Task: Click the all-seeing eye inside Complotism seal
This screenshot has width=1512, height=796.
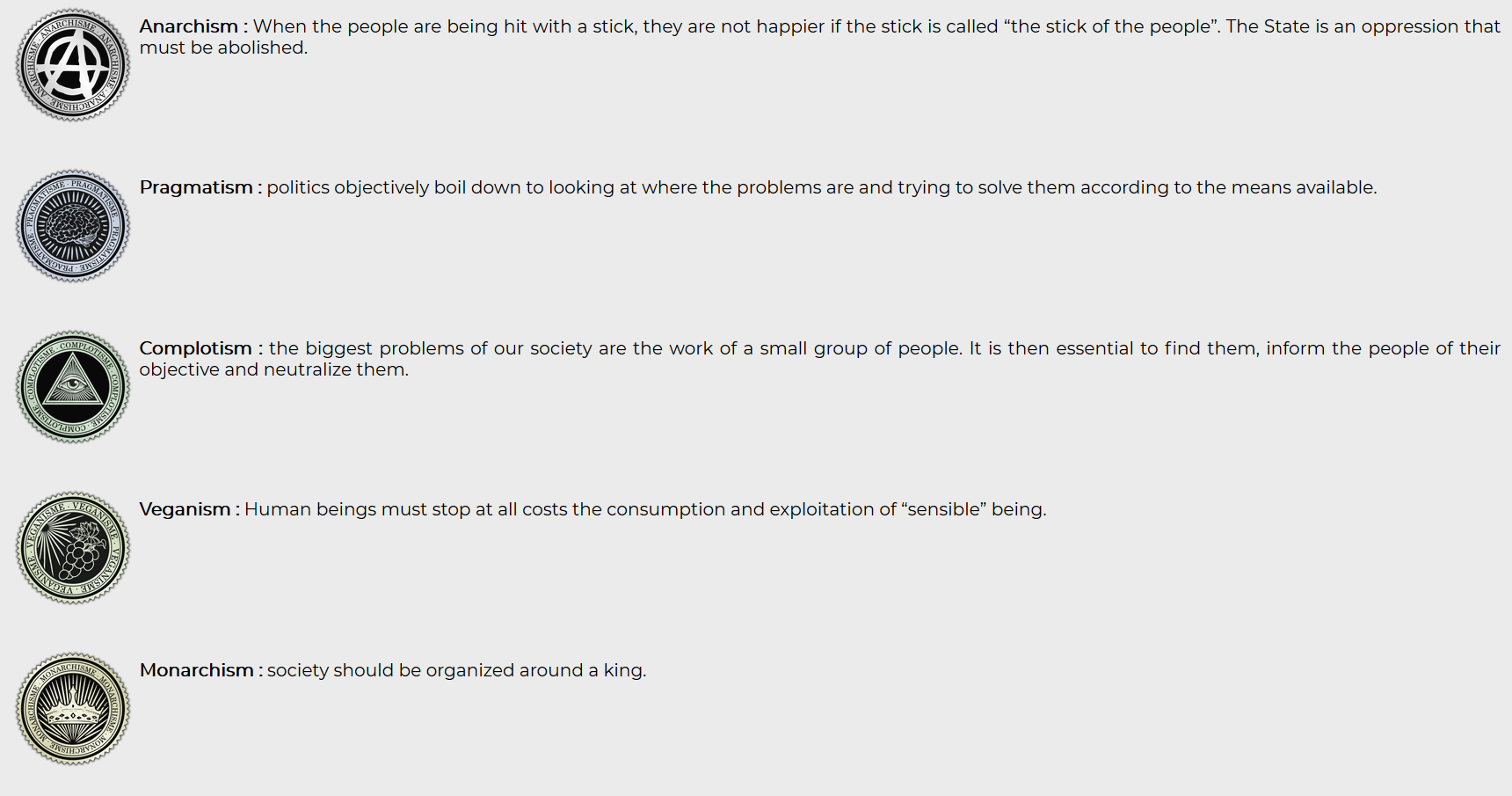Action: 73,384
